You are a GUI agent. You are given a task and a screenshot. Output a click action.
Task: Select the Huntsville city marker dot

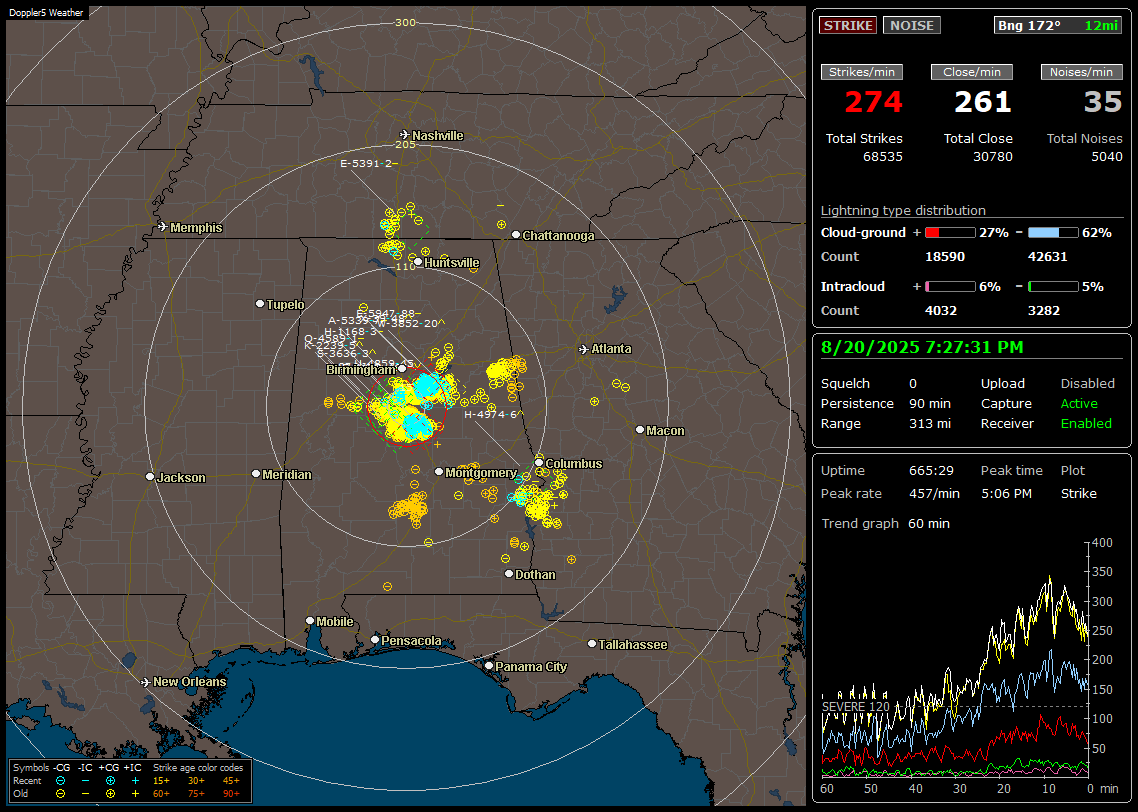[418, 262]
